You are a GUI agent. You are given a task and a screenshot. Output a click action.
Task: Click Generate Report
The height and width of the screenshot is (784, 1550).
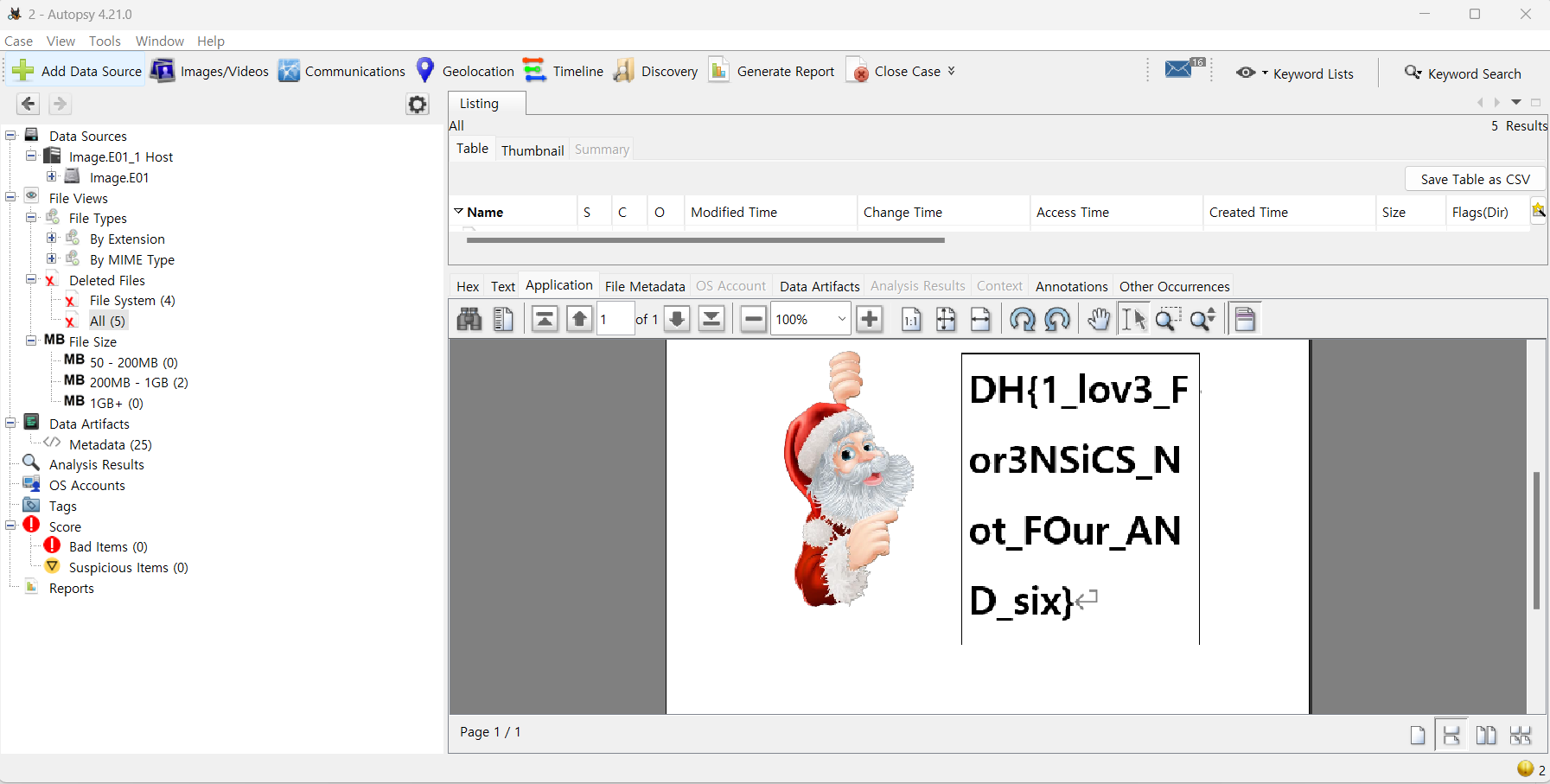click(771, 71)
